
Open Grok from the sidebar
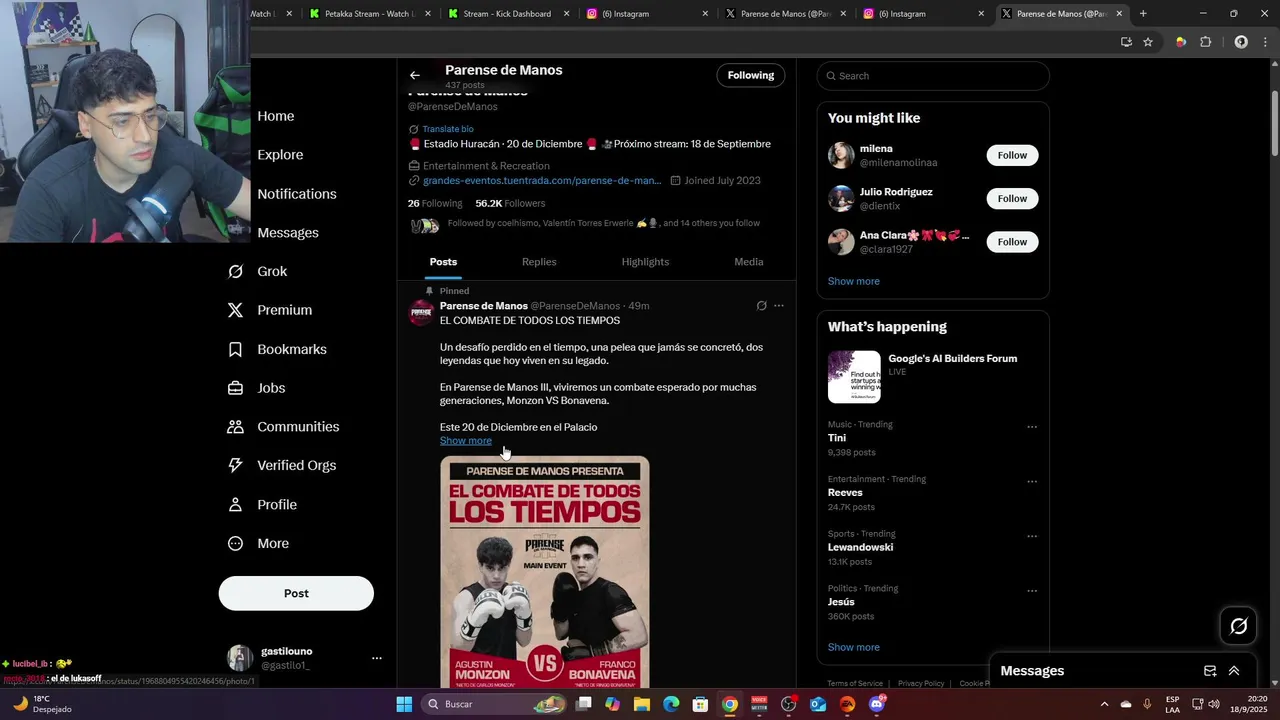point(258,272)
